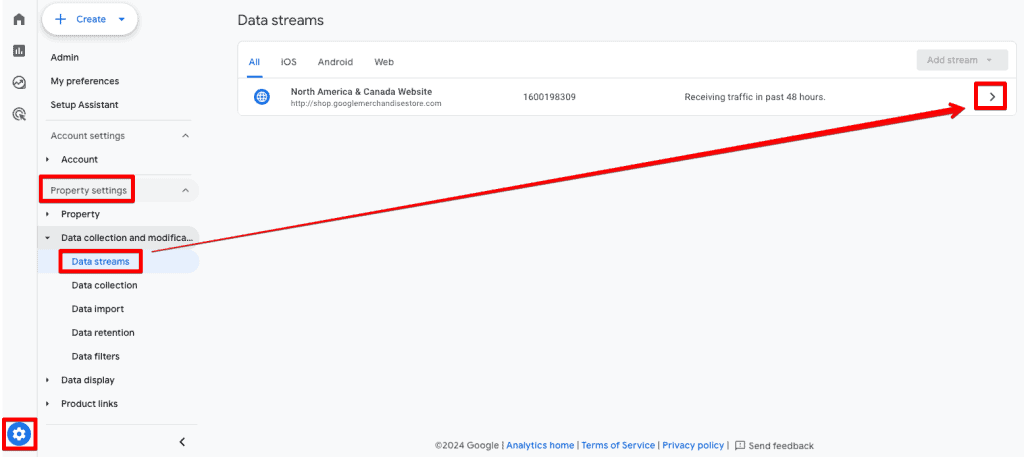Viewport: 1024px width, 457px height.
Task: Open the Privacy policy link
Action: [693, 445]
